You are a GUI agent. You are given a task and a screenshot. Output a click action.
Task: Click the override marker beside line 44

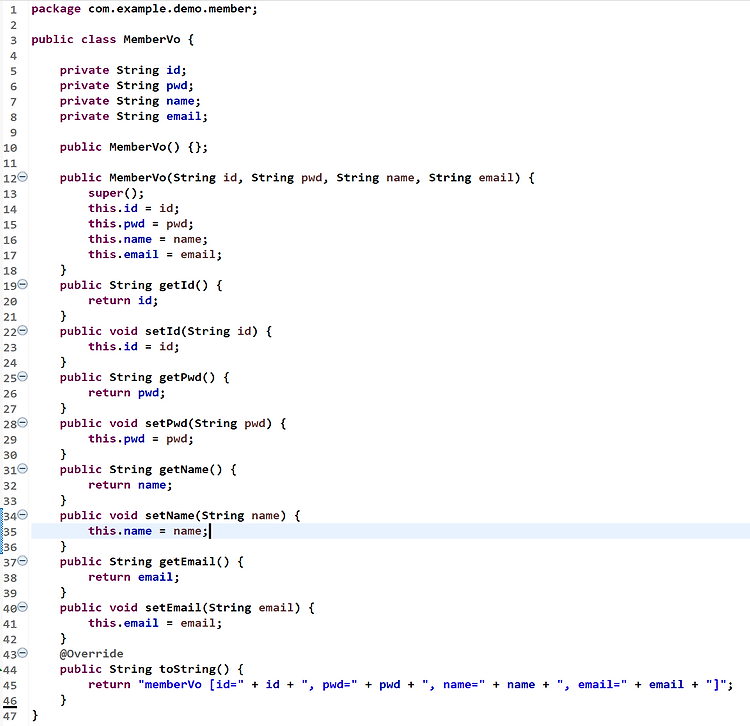[x=1, y=669]
